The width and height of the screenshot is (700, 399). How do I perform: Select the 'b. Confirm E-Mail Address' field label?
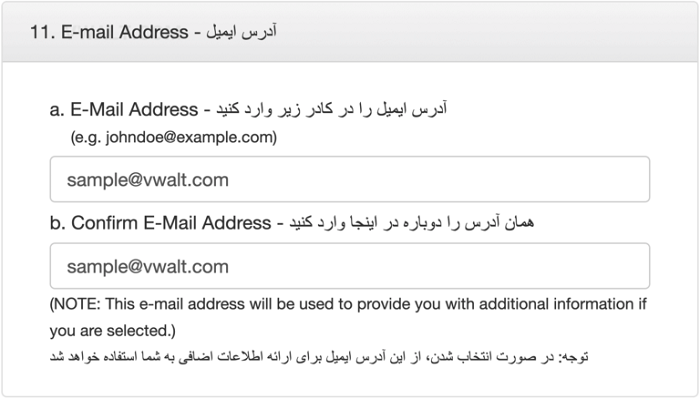tap(160, 223)
